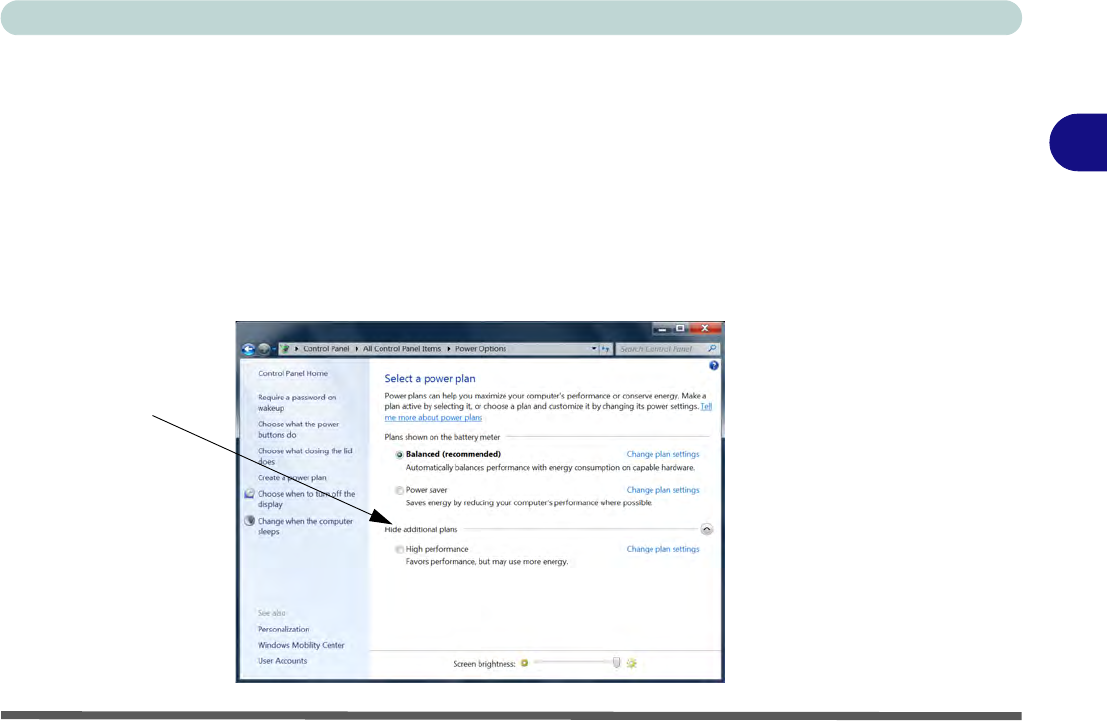Click the Power Options breadcrumb
The image size is (1107, 721).
coord(480,349)
